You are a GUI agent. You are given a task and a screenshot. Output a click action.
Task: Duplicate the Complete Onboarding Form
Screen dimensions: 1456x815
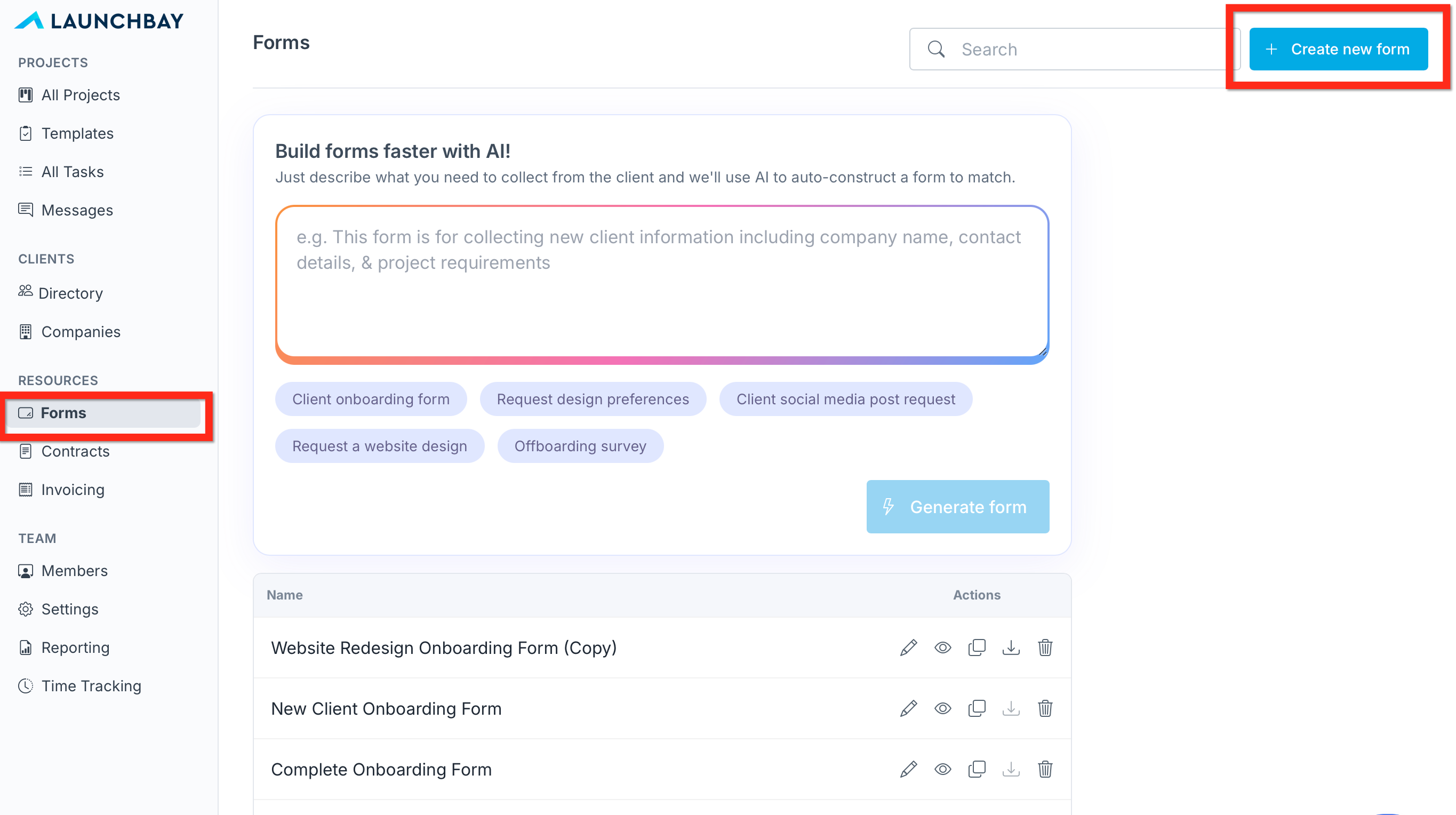(x=977, y=769)
